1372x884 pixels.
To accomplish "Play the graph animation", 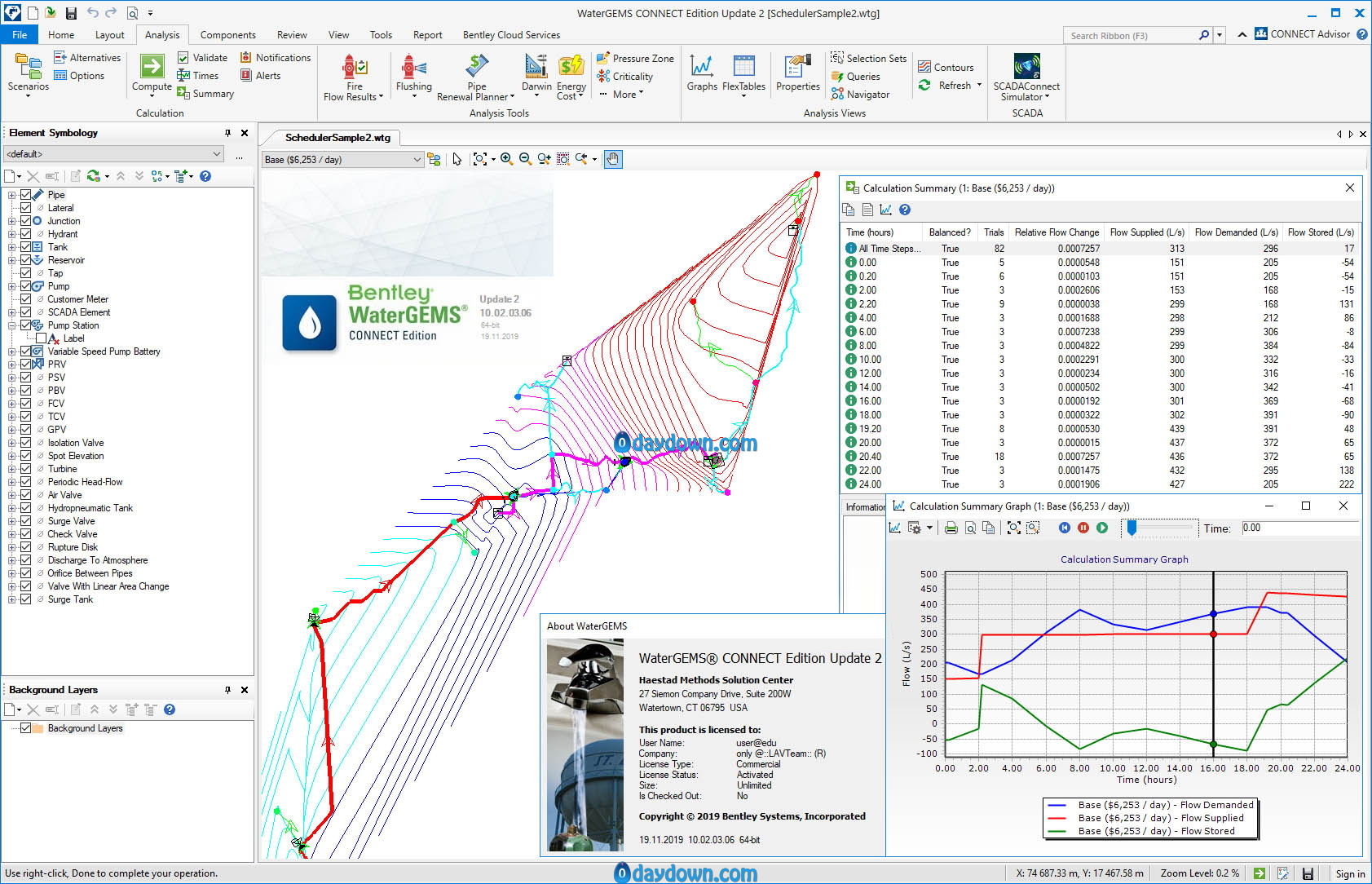I will 1102,528.
